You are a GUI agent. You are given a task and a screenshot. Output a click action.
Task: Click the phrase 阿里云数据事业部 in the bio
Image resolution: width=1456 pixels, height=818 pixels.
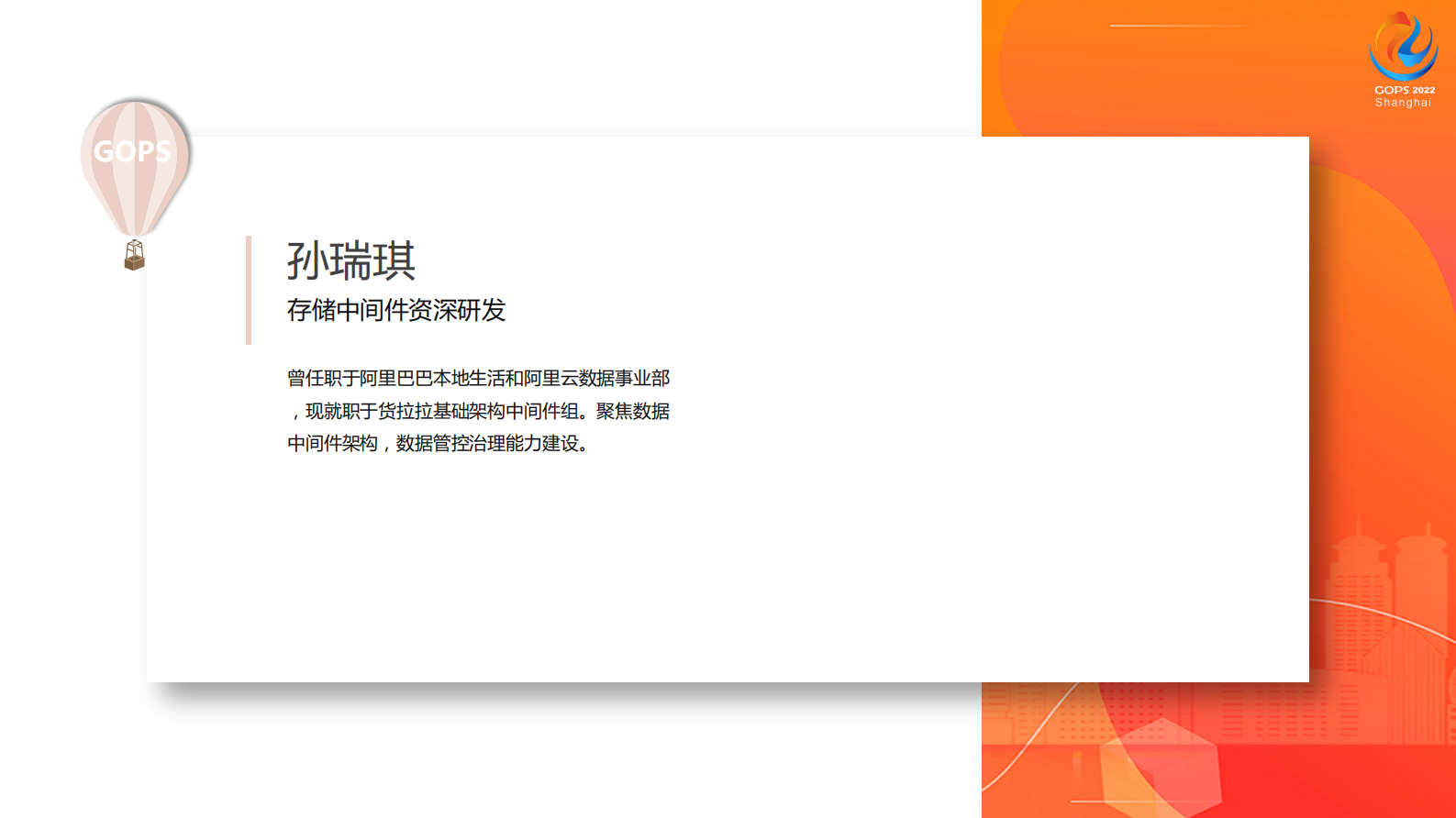[597, 378]
